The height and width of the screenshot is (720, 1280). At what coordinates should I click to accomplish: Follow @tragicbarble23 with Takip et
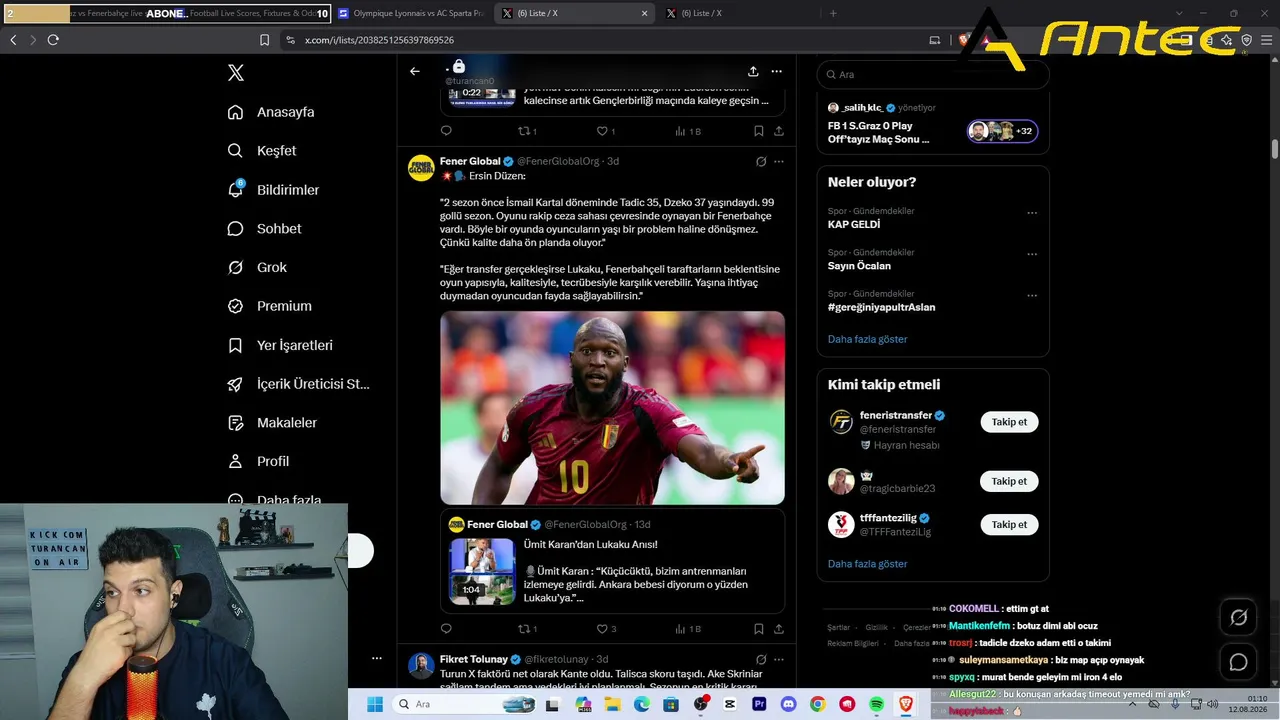(1009, 481)
